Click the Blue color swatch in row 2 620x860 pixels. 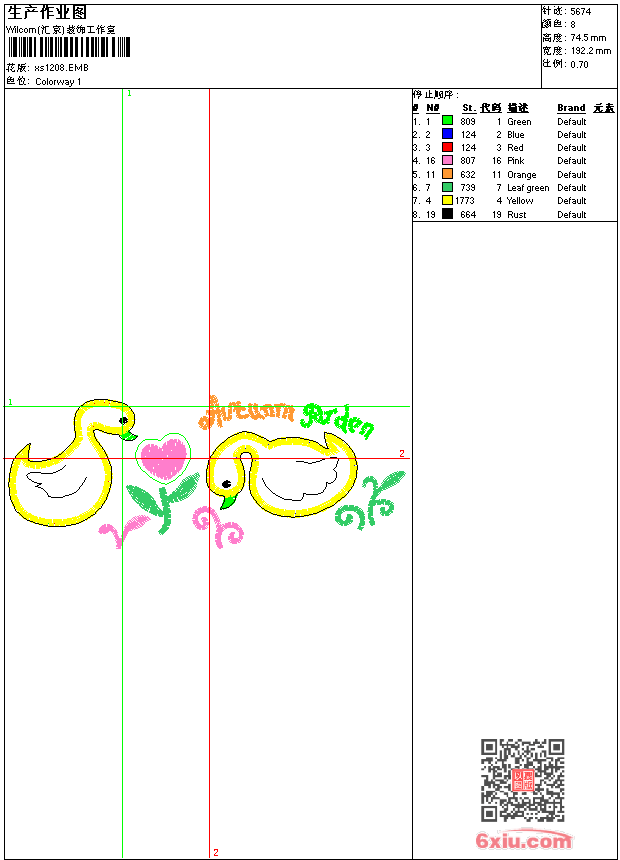pyautogui.click(x=448, y=134)
